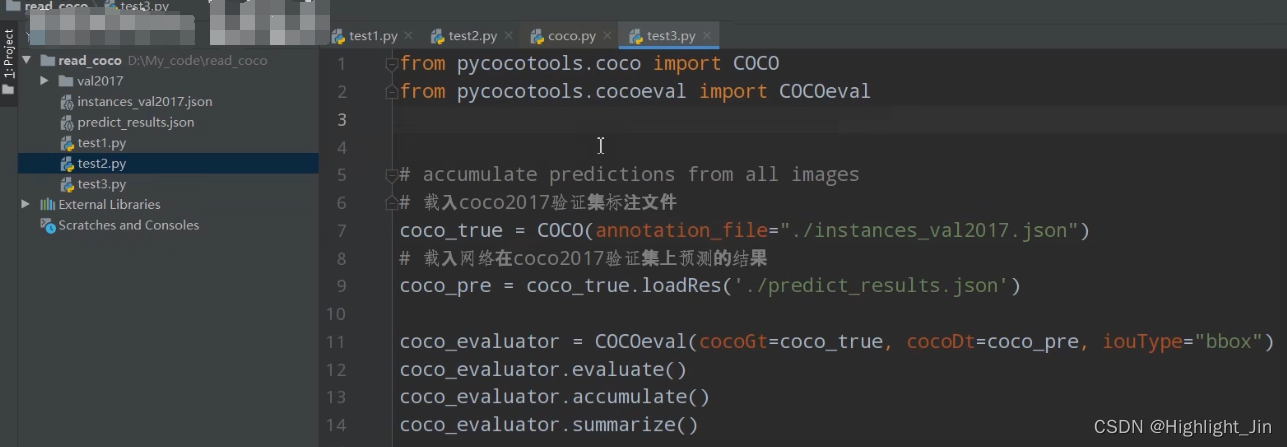Screen dimensions: 1287x447
Task: Click the read_coco root folder icon
Action: [47, 60]
